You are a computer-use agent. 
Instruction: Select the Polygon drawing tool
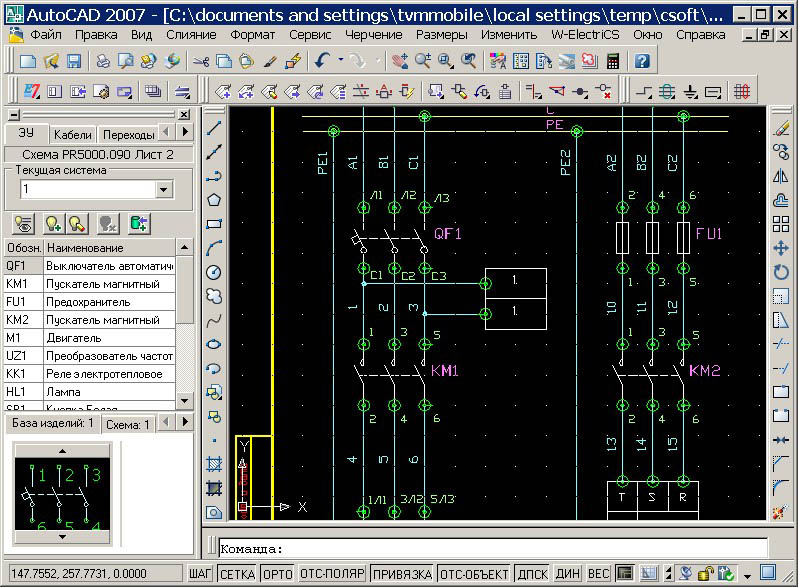point(214,200)
